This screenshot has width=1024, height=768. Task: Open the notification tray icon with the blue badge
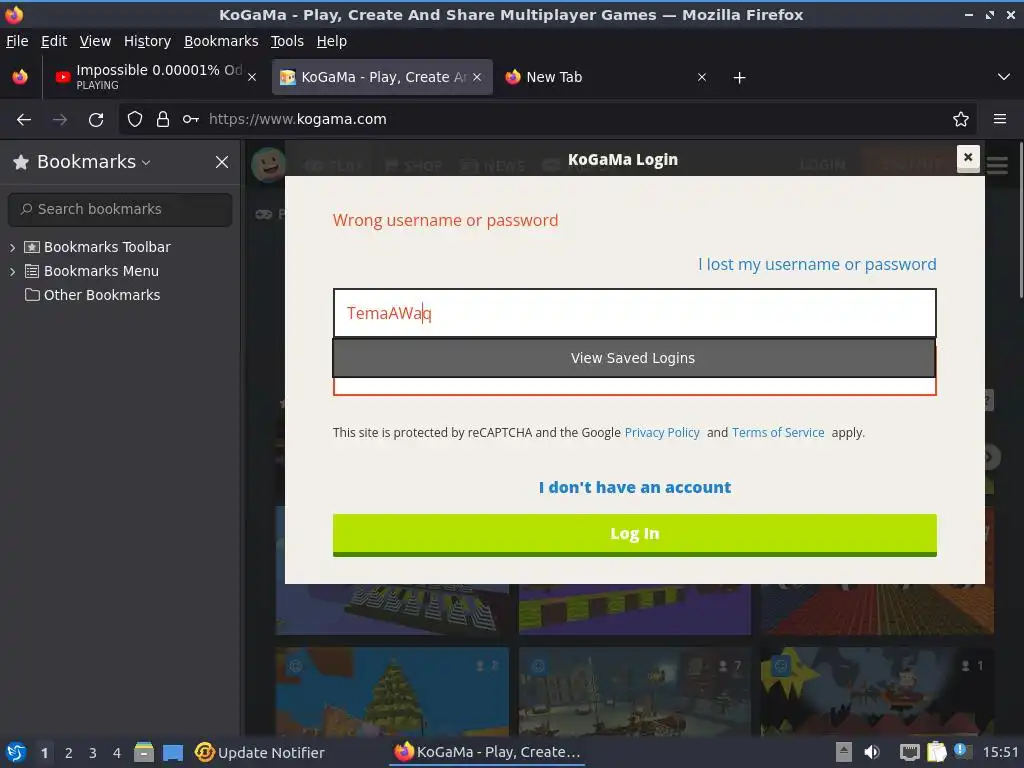pyautogui.click(x=963, y=751)
